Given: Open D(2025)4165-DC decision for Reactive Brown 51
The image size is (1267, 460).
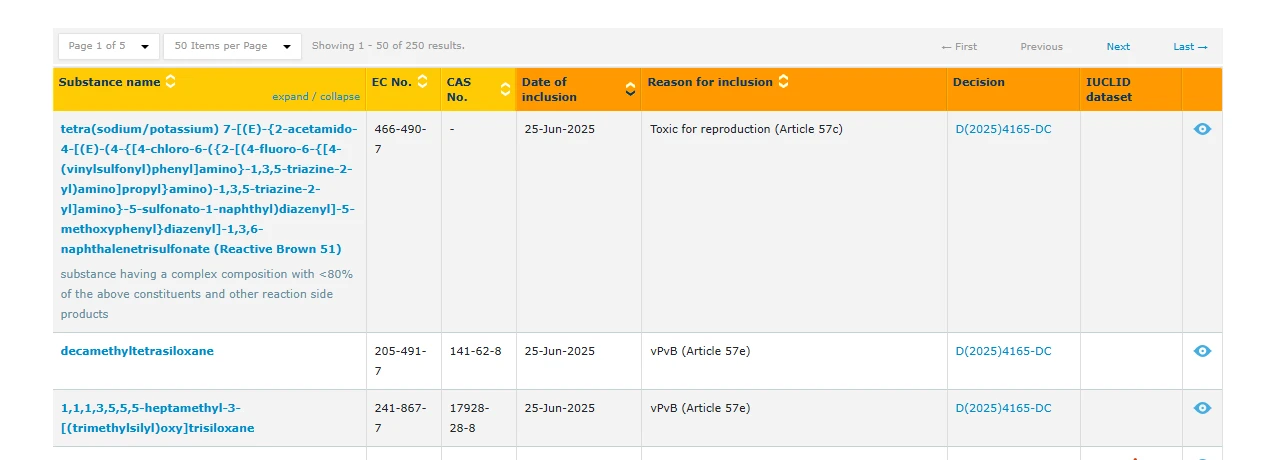Looking at the screenshot, I should tap(1003, 129).
